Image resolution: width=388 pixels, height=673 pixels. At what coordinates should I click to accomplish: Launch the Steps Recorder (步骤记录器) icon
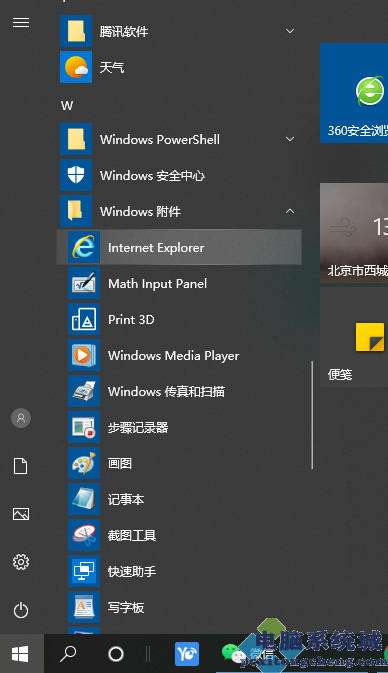coord(84,427)
